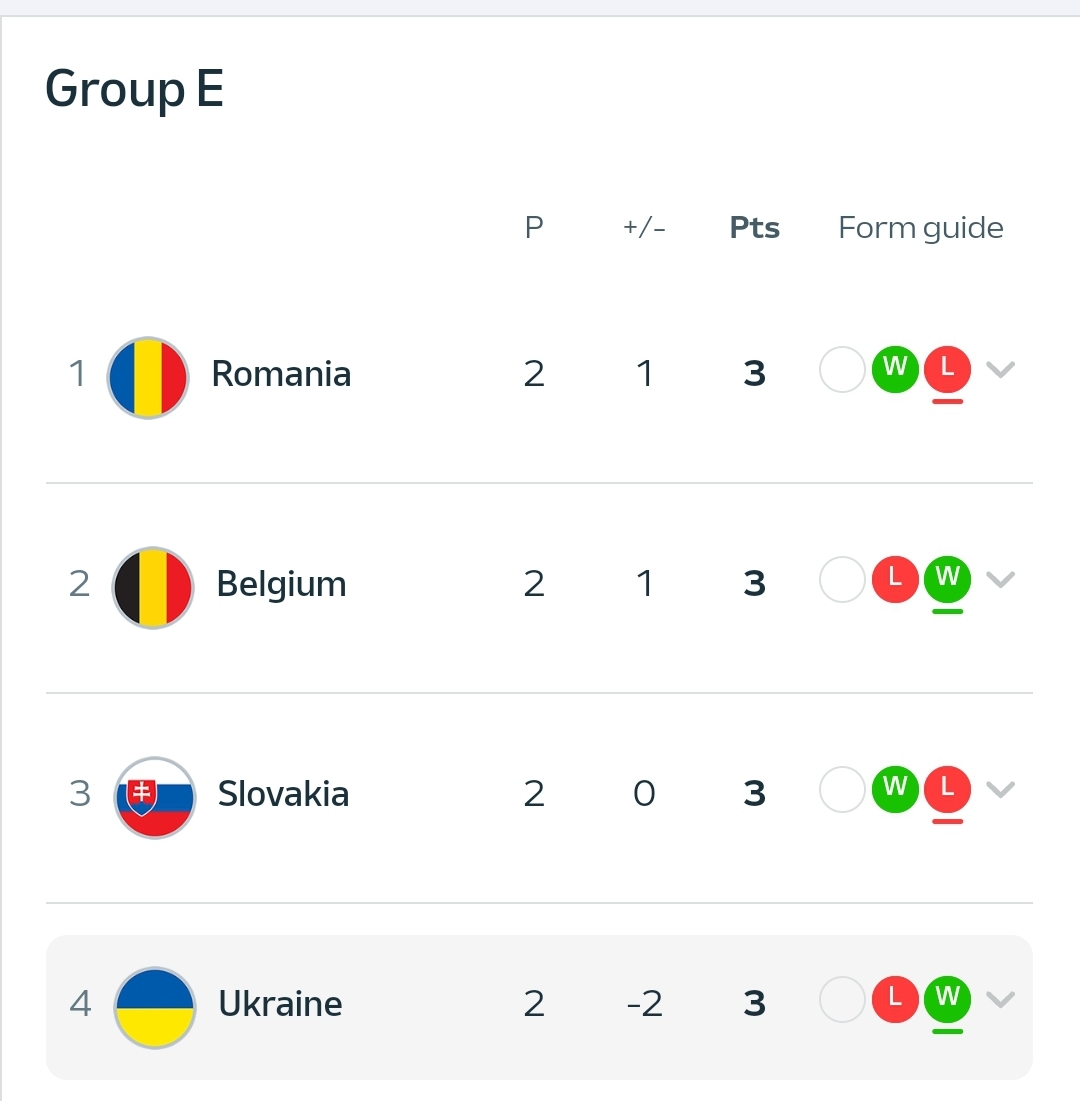1080x1101 pixels.
Task: Click Slovakia's green W form badge
Action: click(895, 788)
